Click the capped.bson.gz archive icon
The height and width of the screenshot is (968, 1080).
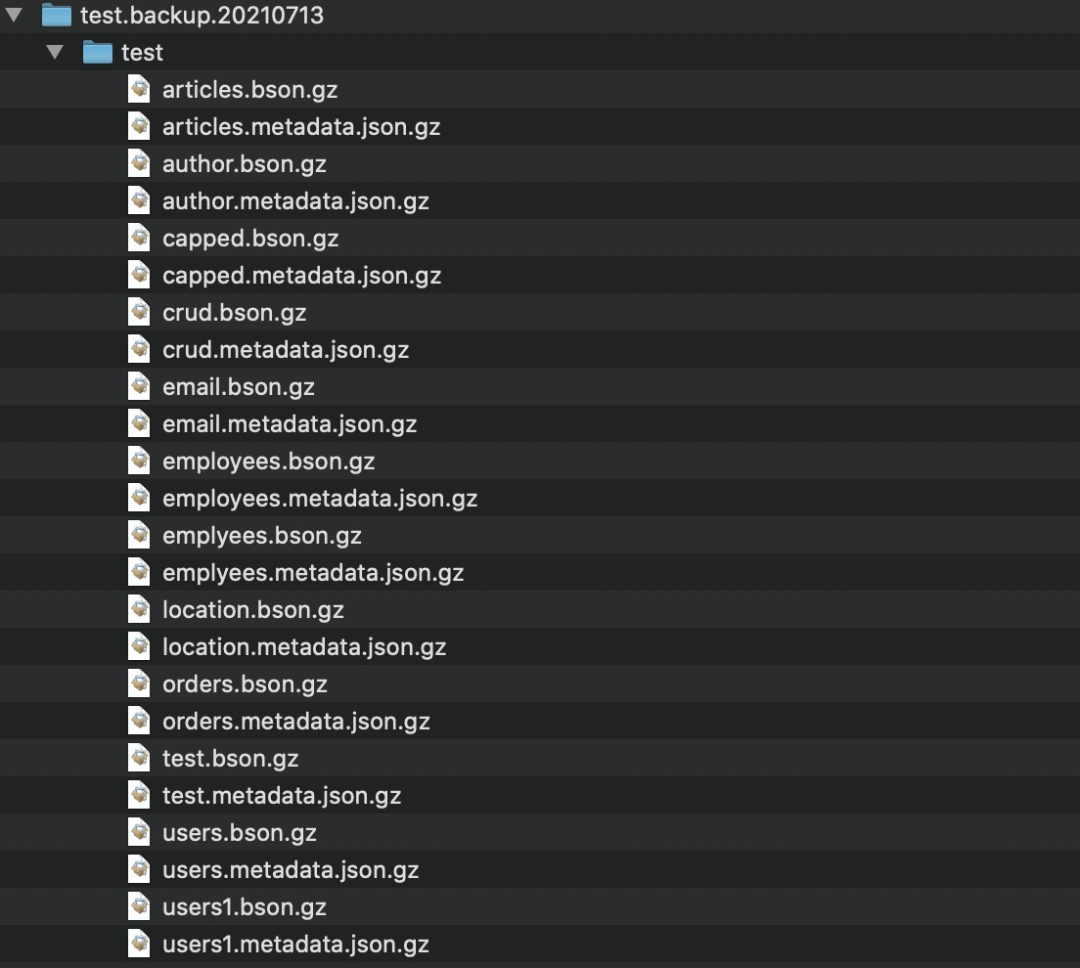click(139, 238)
